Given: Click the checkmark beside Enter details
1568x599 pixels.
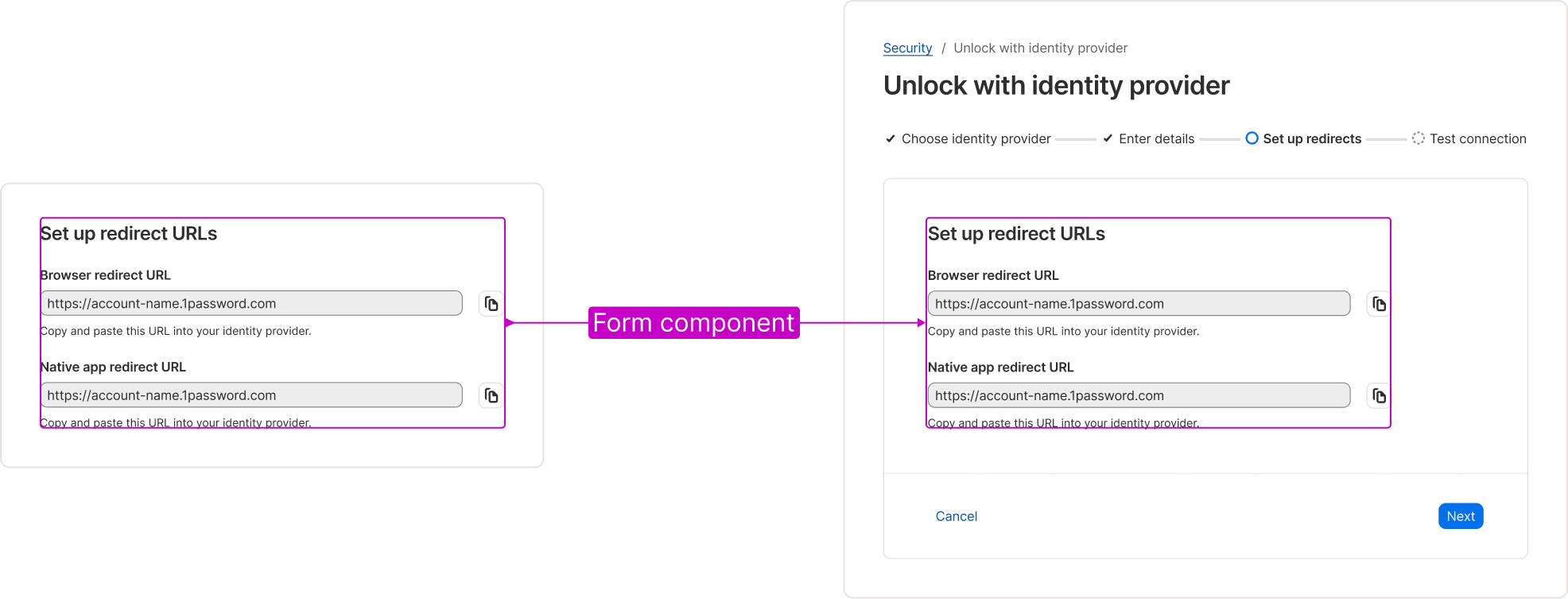Looking at the screenshot, I should click(x=1108, y=138).
